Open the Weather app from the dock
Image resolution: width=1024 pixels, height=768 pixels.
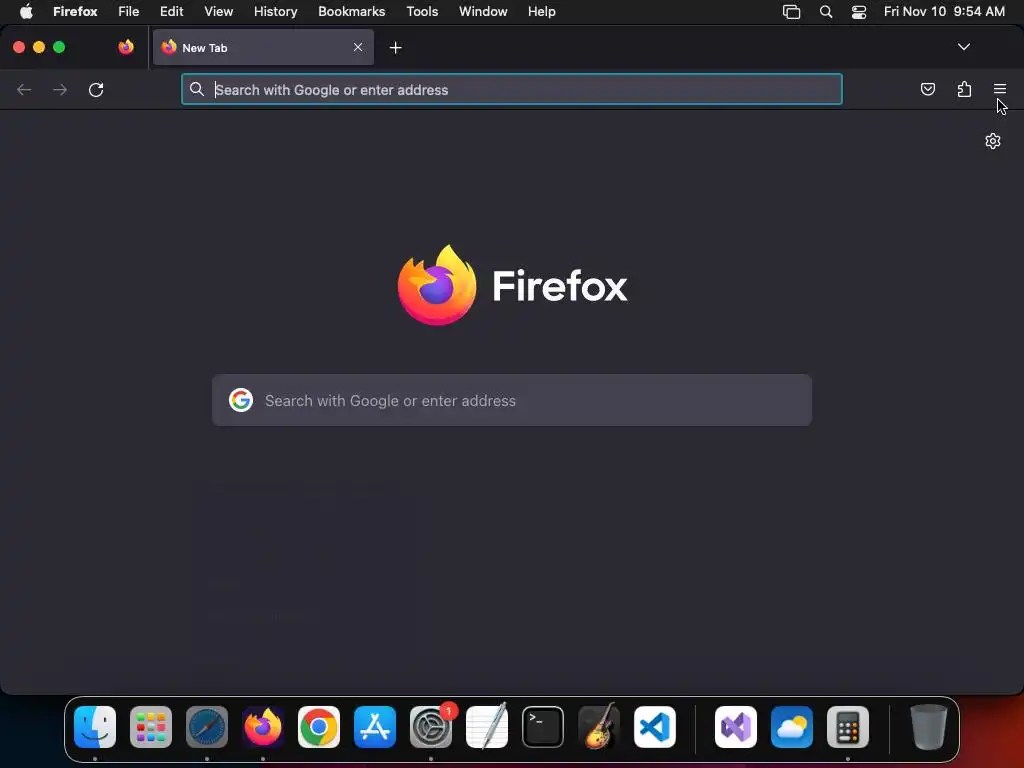pos(792,727)
